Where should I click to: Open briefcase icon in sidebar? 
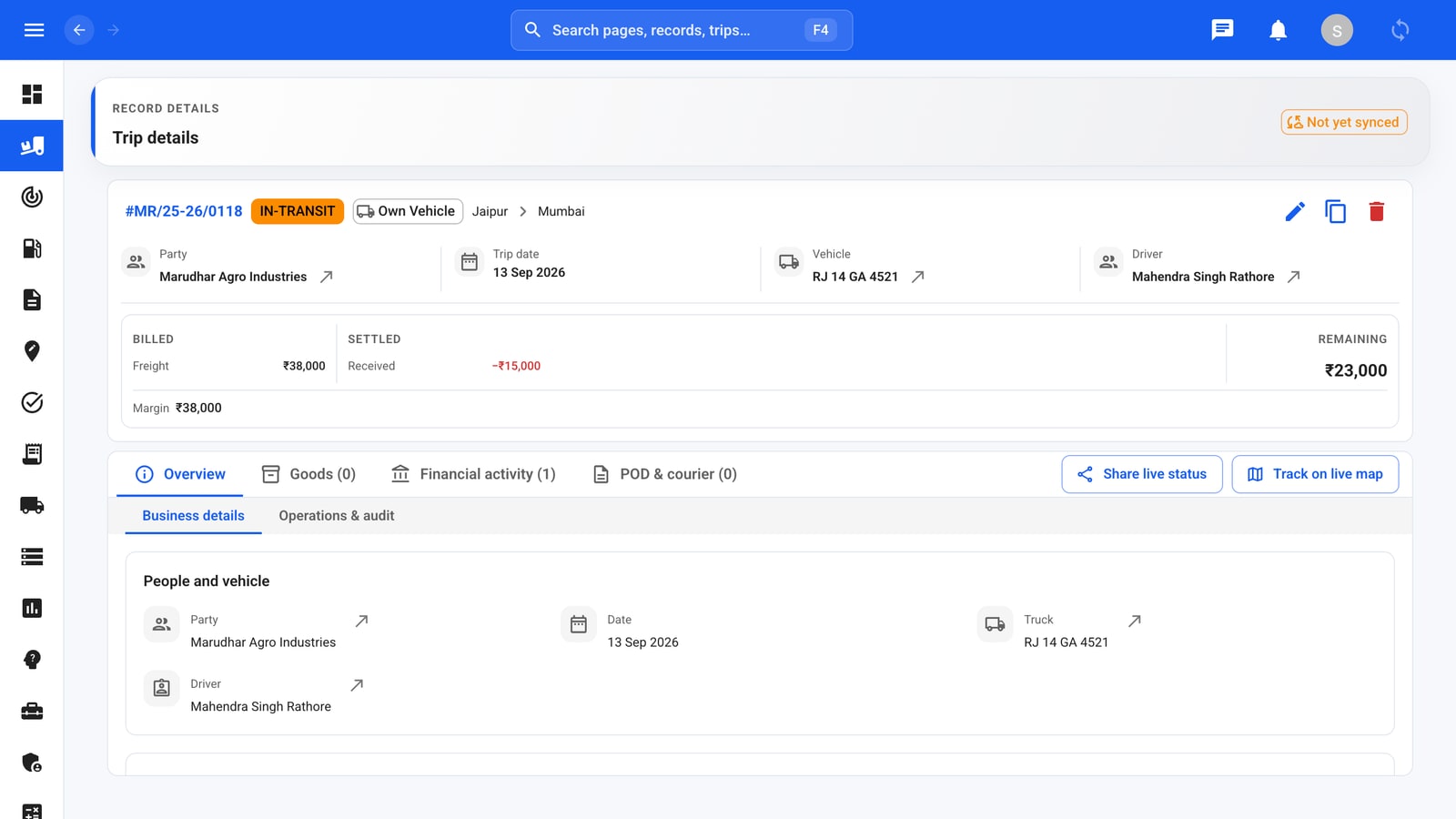click(x=32, y=711)
